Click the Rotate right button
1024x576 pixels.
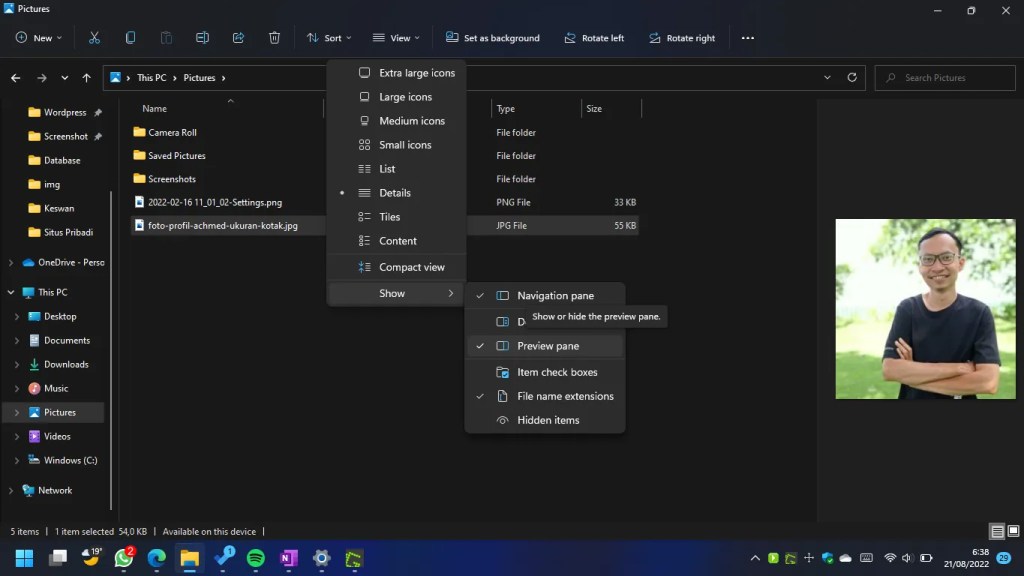(x=682, y=37)
